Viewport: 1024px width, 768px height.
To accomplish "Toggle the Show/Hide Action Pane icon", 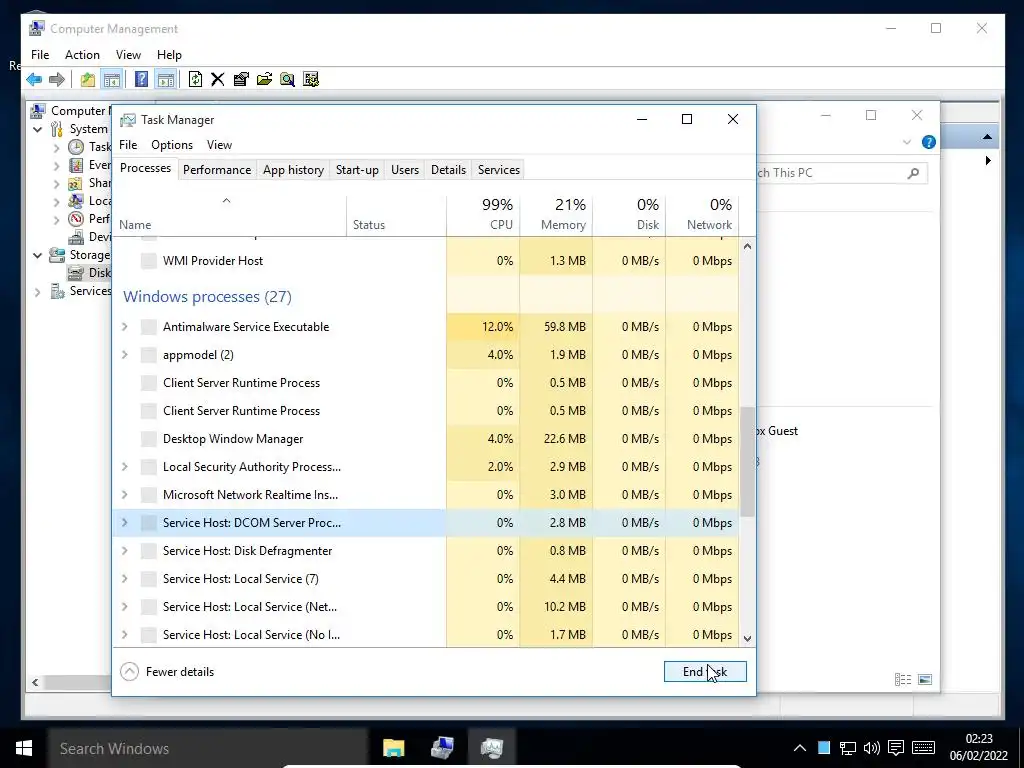I will coord(165,80).
